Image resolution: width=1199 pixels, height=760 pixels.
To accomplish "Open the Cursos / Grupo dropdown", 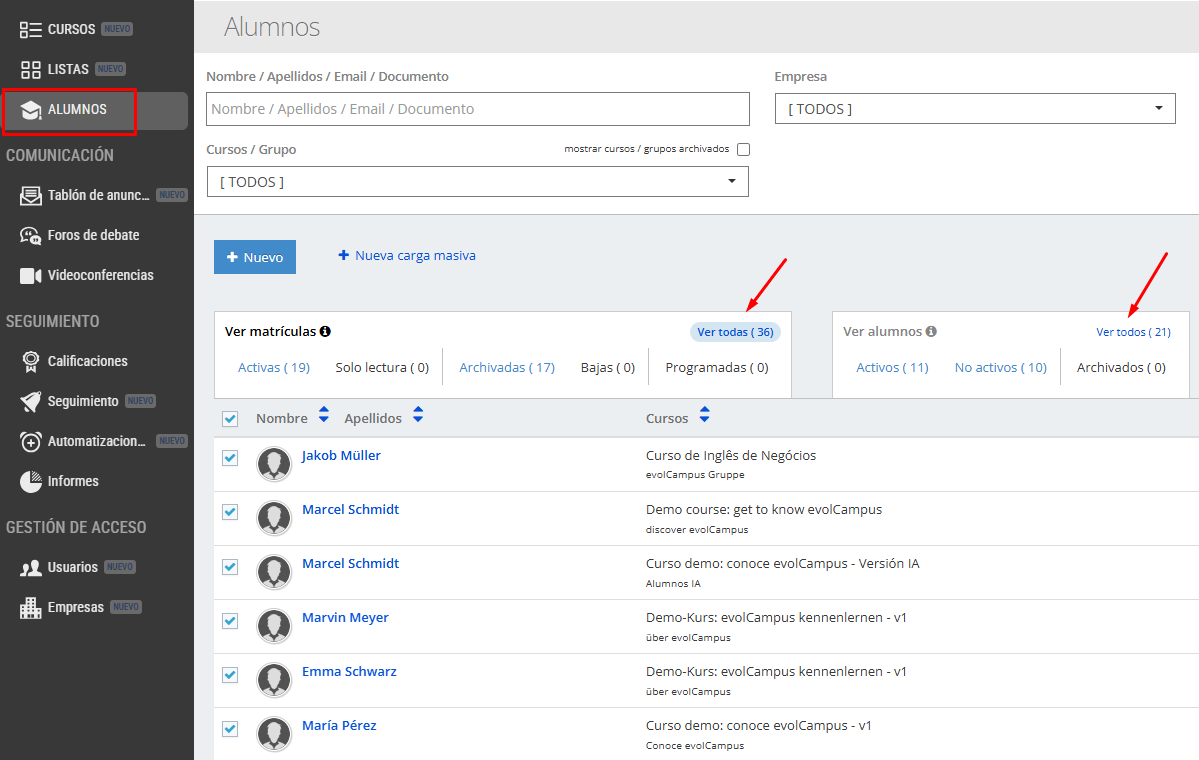I will click(x=477, y=181).
